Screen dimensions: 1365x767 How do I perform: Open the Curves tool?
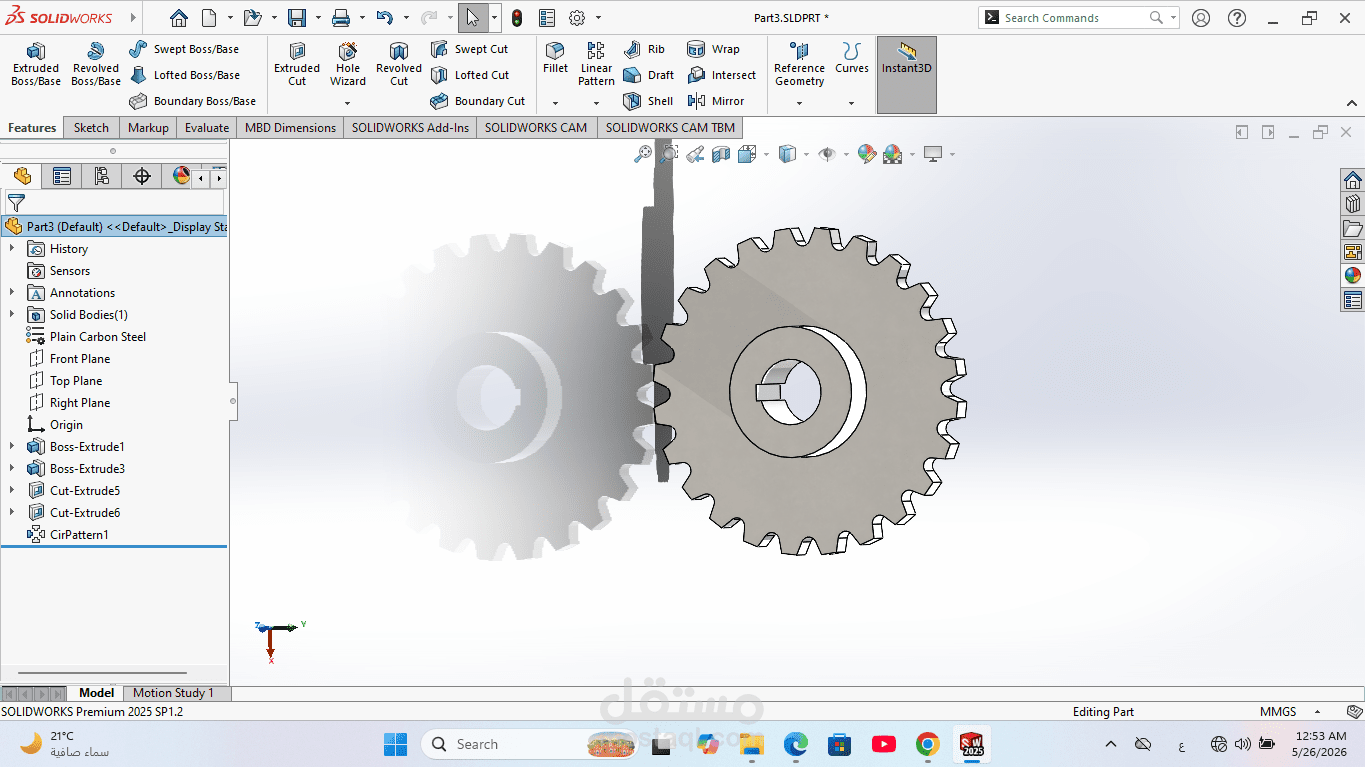852,58
